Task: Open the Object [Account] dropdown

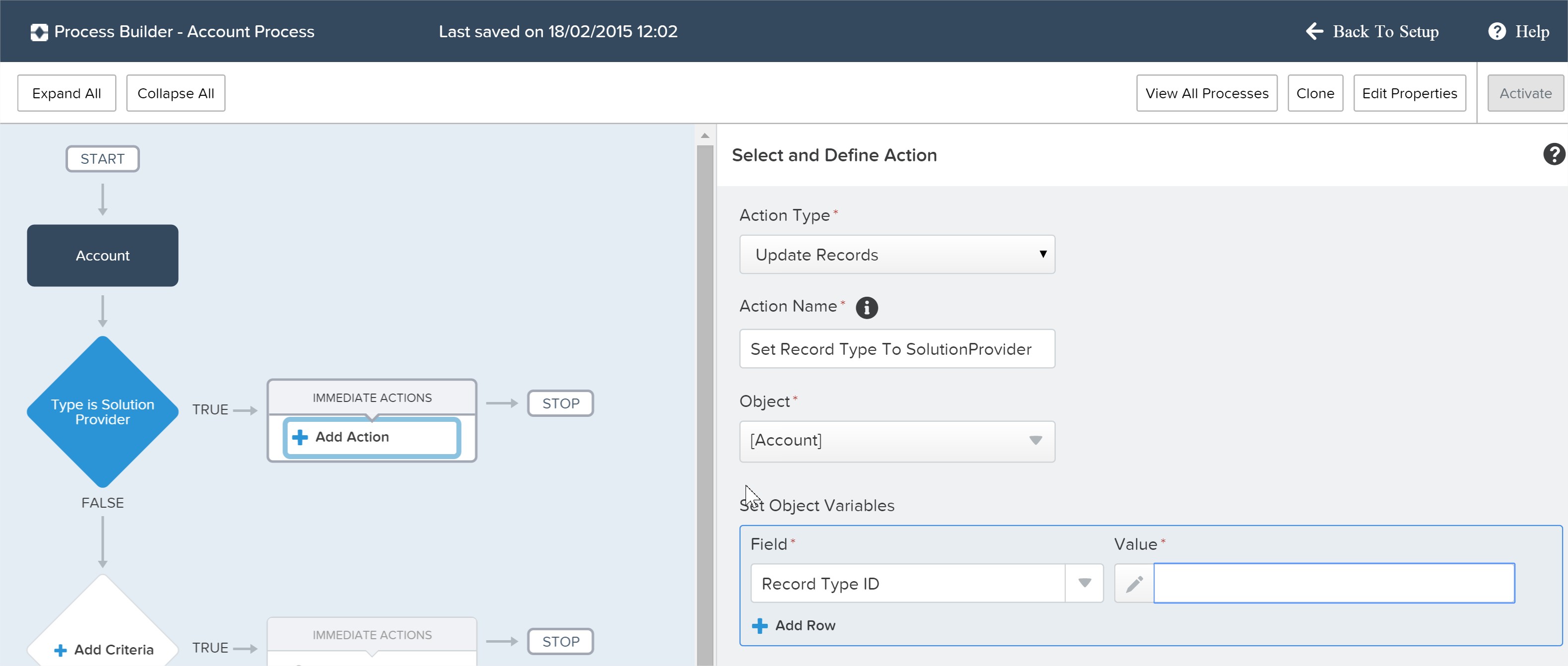Action: [896, 441]
